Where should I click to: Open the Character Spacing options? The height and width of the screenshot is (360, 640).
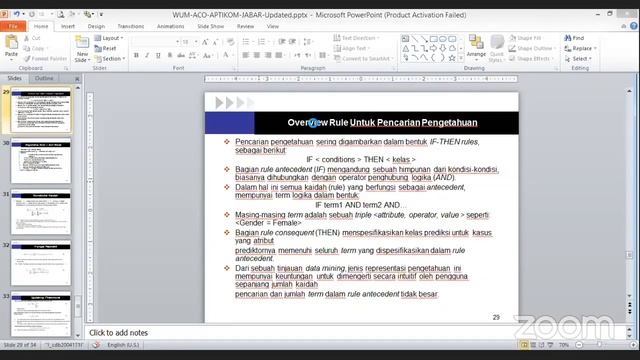pos(193,55)
